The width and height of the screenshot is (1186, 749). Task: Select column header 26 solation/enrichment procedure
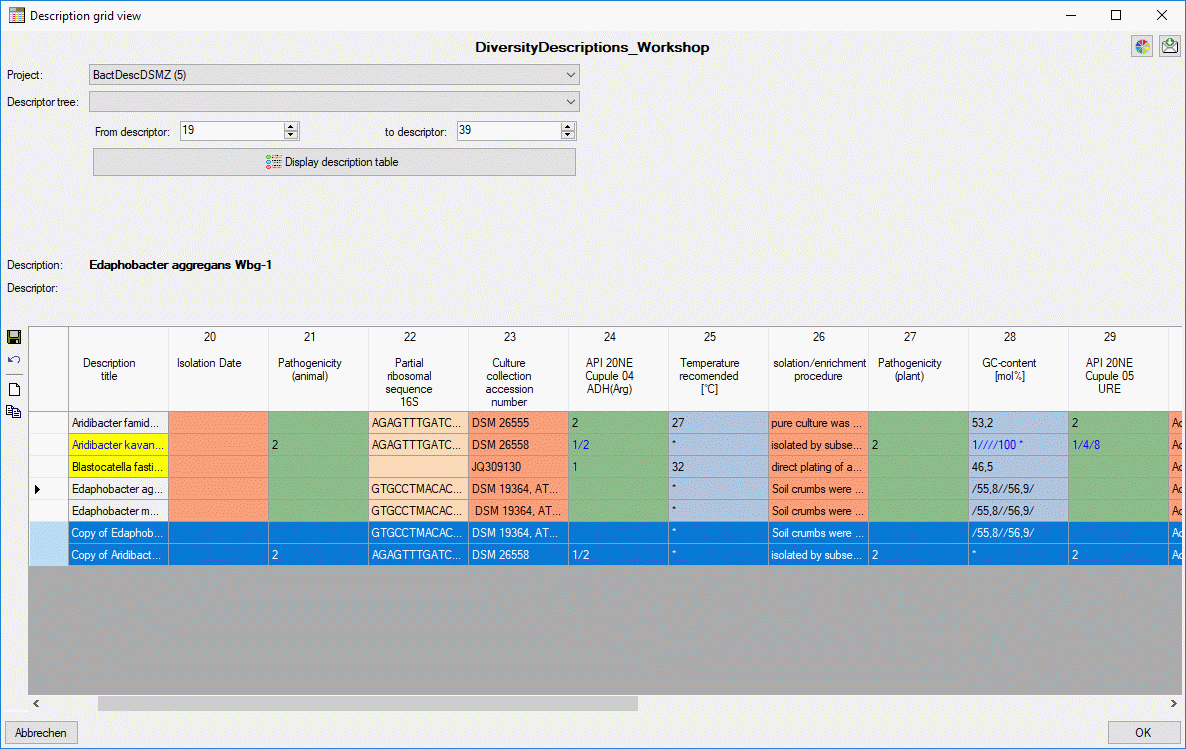pos(818,369)
